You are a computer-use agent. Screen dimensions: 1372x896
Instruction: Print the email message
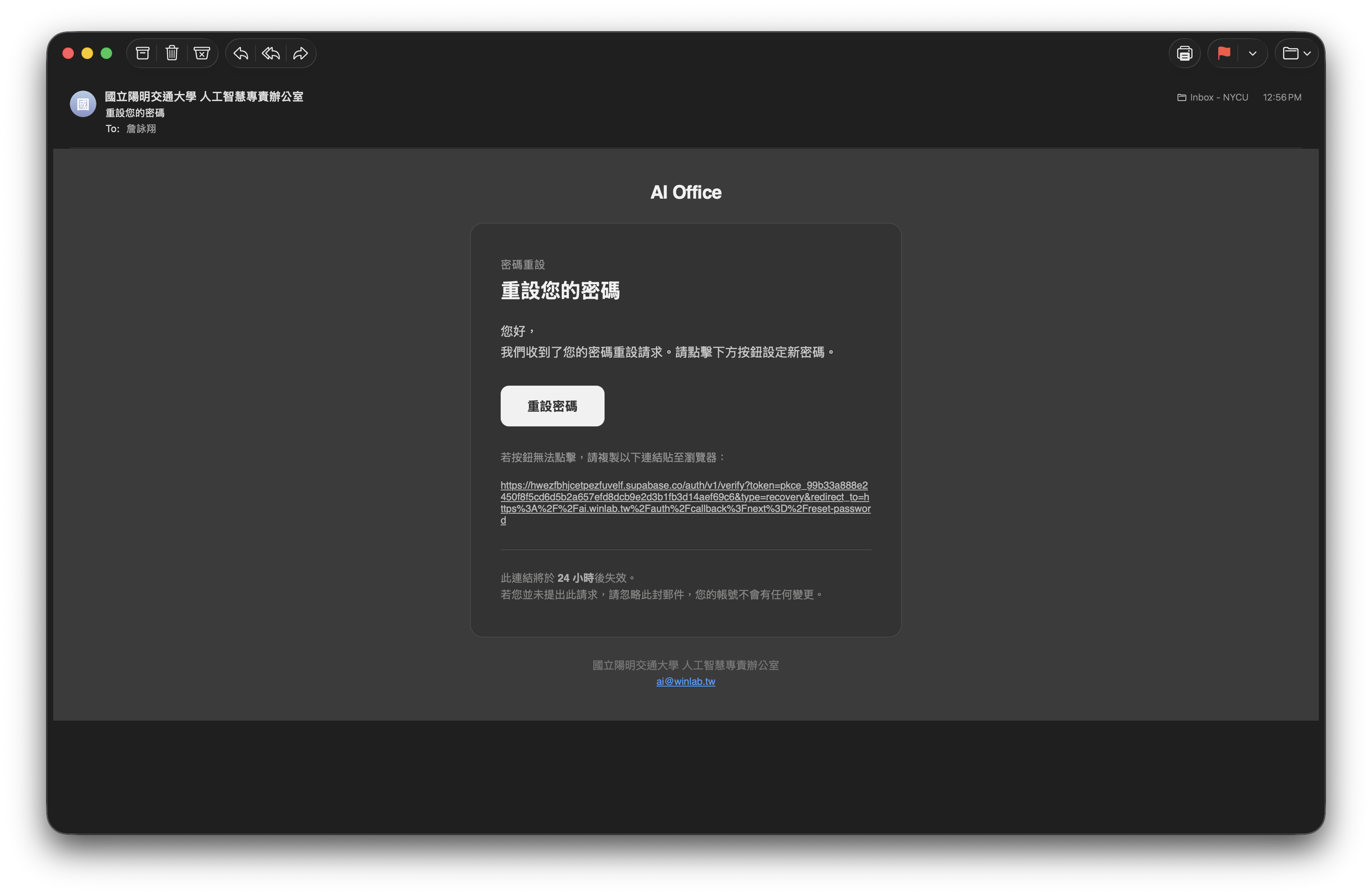tap(1185, 54)
